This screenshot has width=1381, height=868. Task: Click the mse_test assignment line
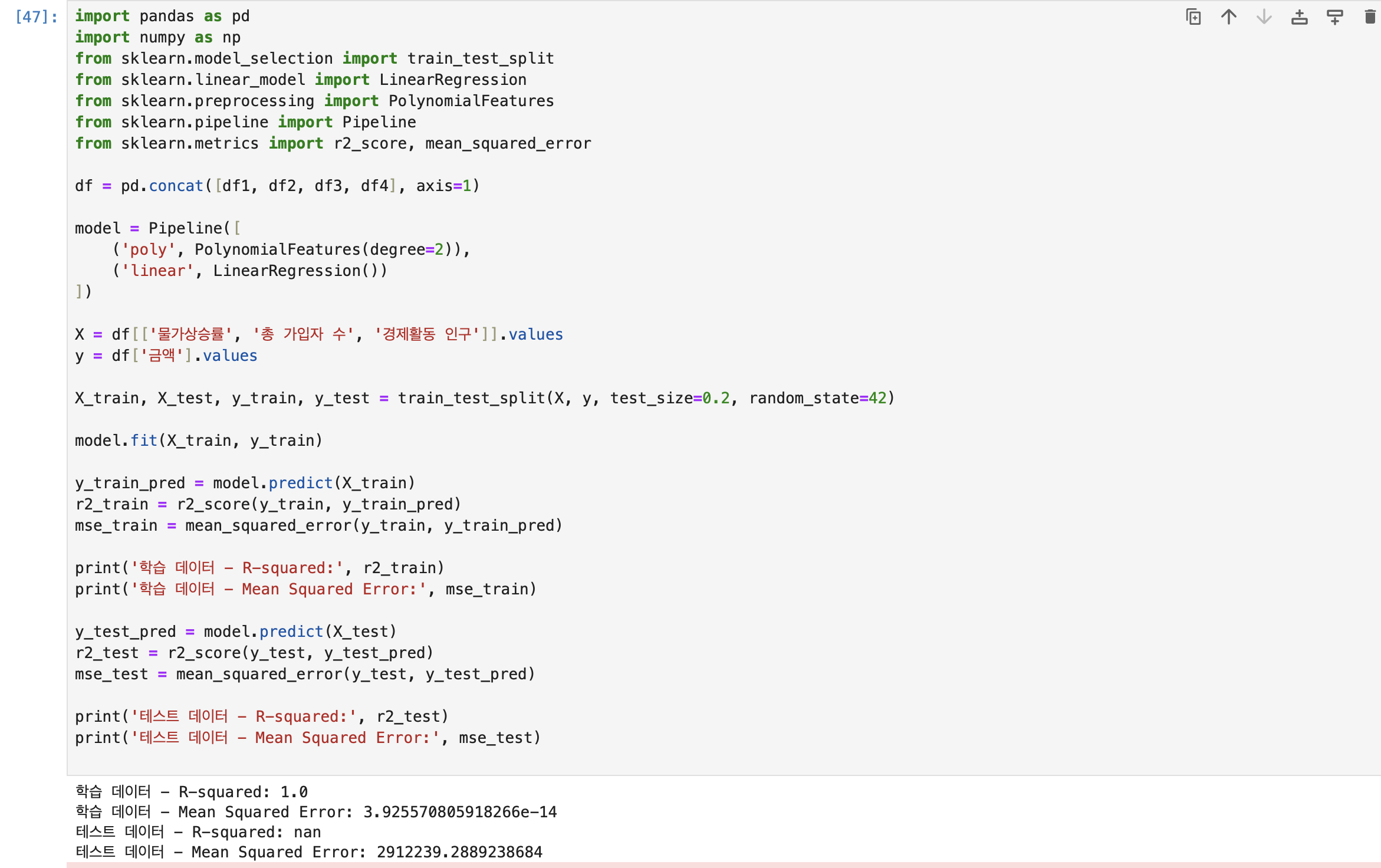coord(305,674)
